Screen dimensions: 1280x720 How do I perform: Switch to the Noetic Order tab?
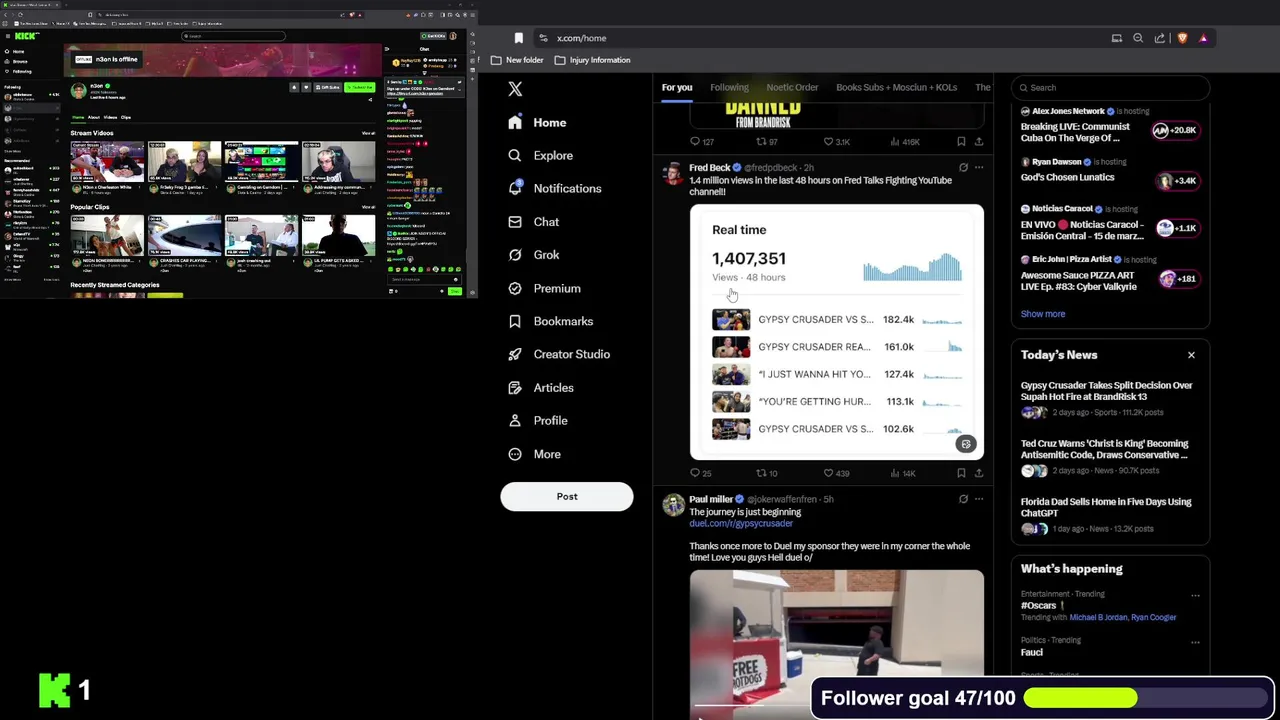coord(792,87)
